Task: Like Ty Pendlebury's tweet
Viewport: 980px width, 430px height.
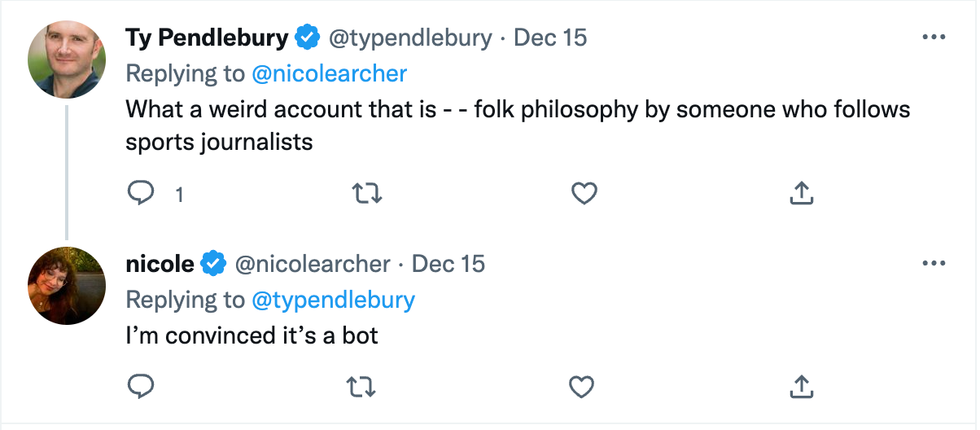Action: tap(583, 195)
